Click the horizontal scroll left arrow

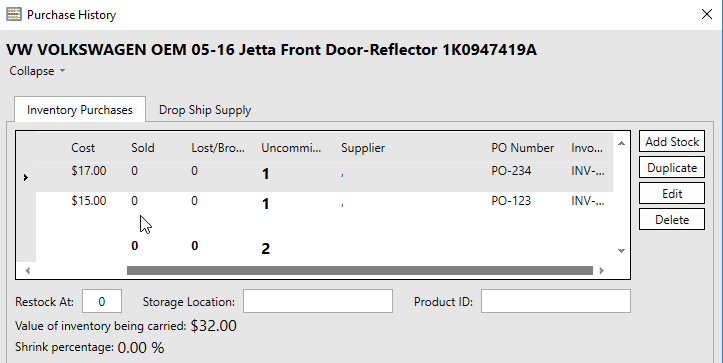(28, 271)
